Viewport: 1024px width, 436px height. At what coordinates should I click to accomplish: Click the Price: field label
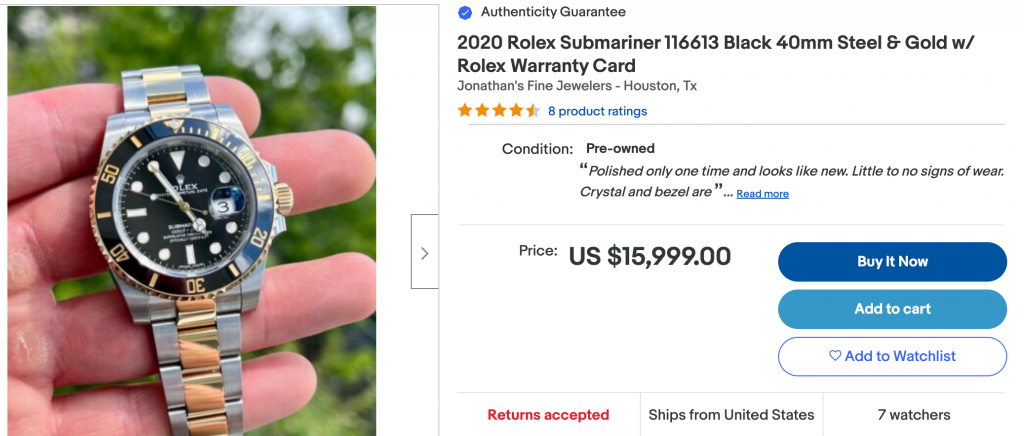(538, 251)
